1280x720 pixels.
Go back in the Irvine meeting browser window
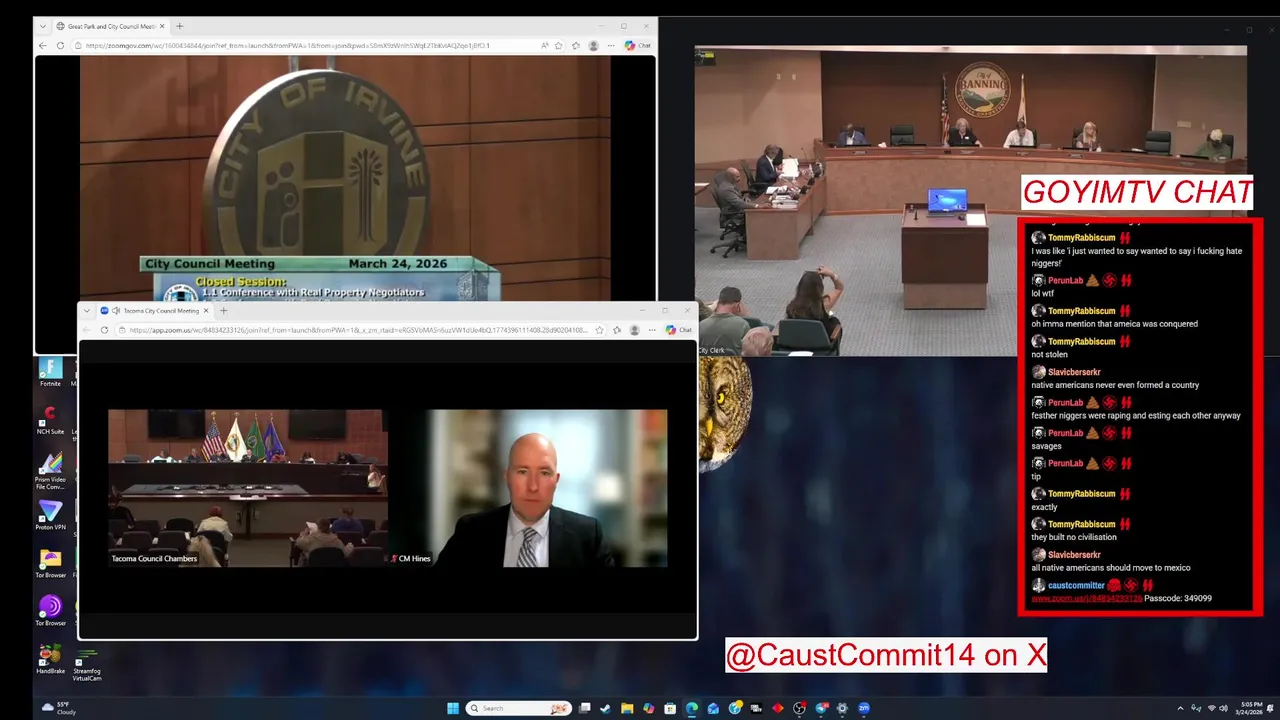[x=42, y=45]
